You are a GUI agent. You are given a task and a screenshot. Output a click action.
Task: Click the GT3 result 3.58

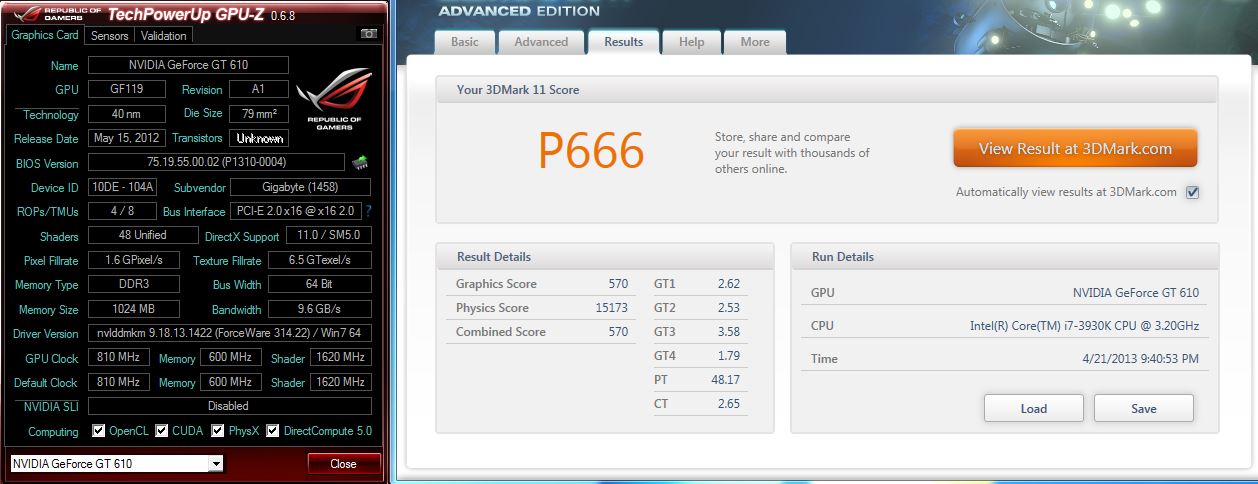coord(729,332)
